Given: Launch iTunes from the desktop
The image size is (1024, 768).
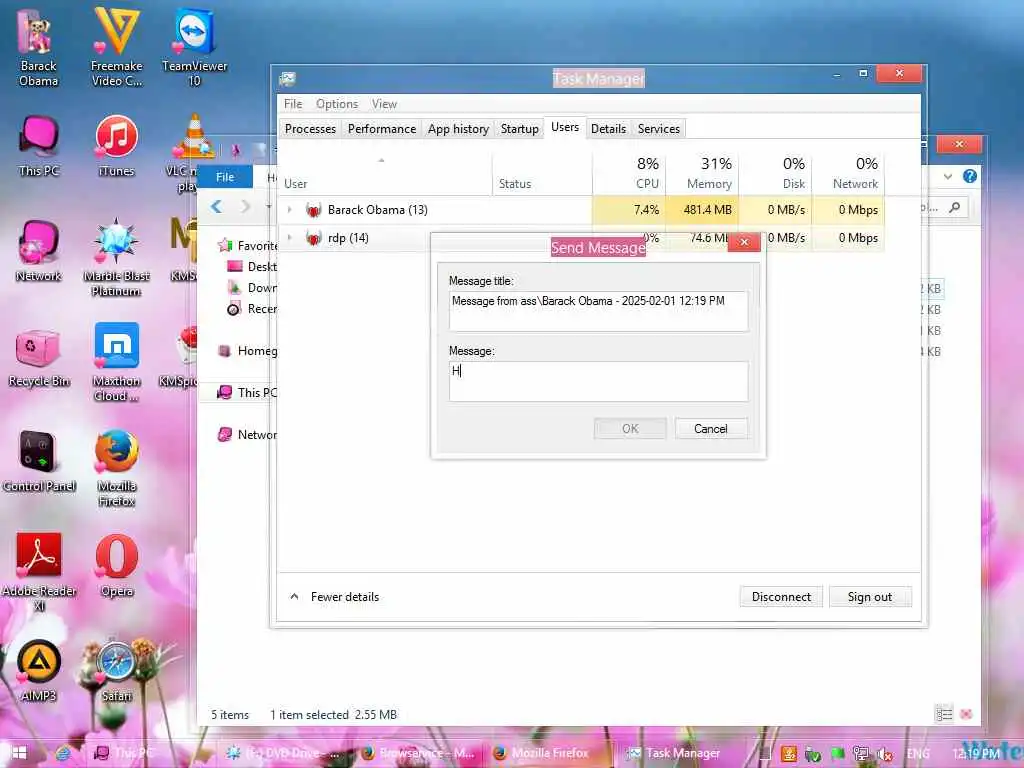Looking at the screenshot, I should coord(116,146).
